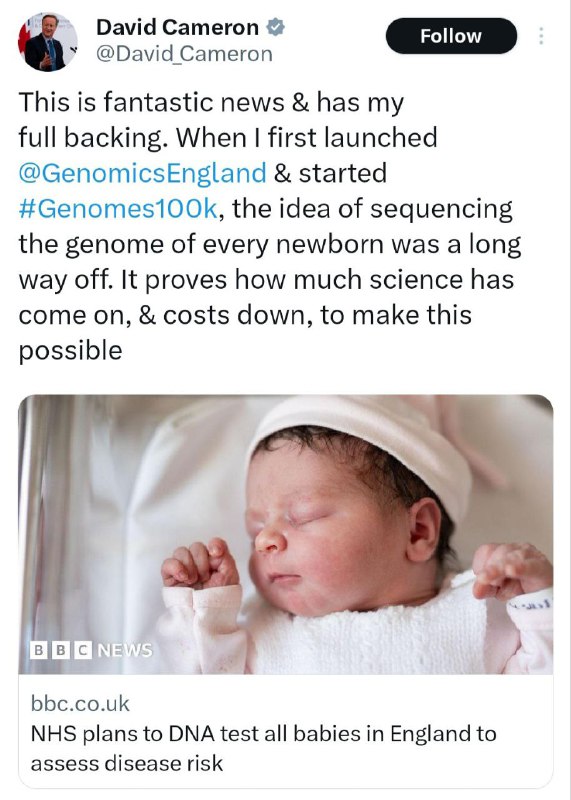Open the @David_Cameron handle
The height and width of the screenshot is (800, 571).
click(184, 54)
